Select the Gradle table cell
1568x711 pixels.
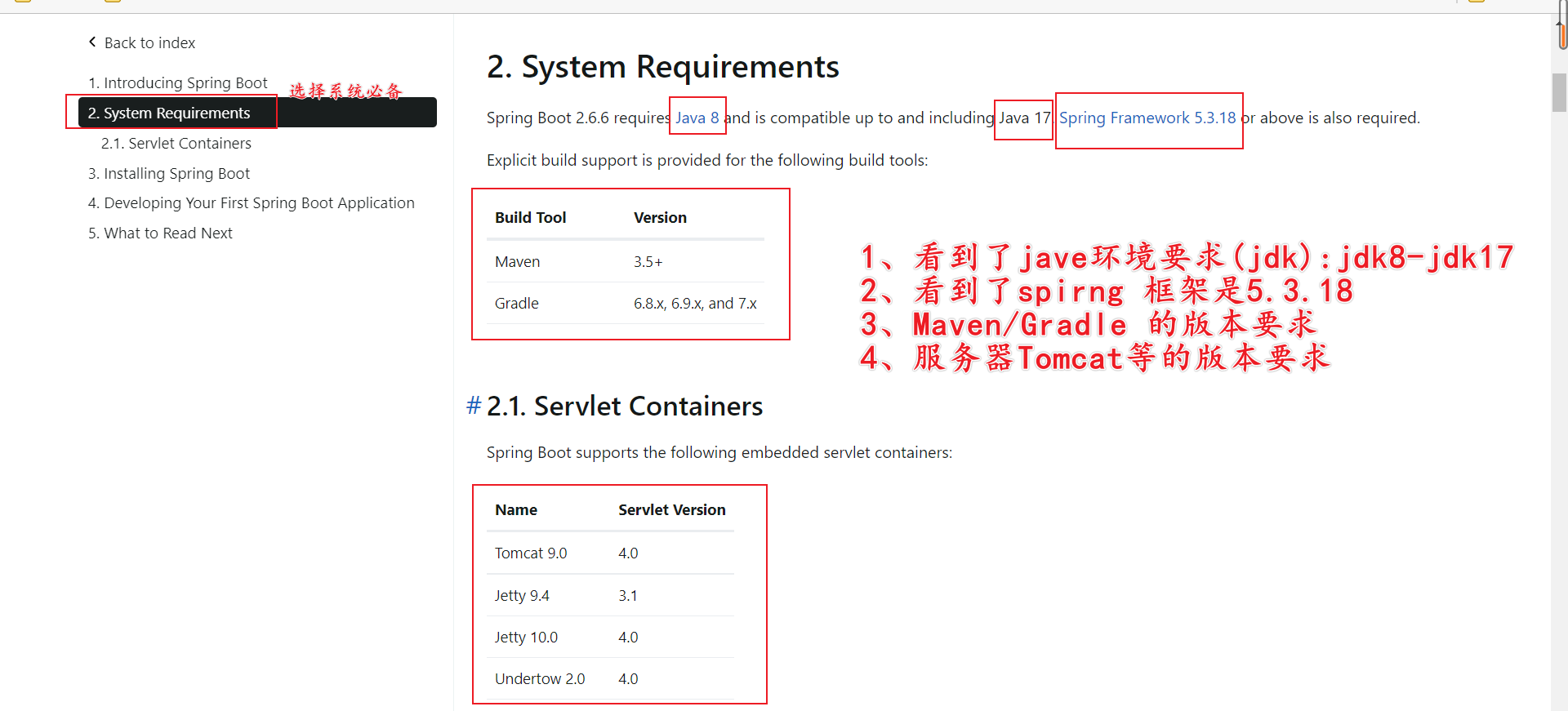tap(517, 303)
